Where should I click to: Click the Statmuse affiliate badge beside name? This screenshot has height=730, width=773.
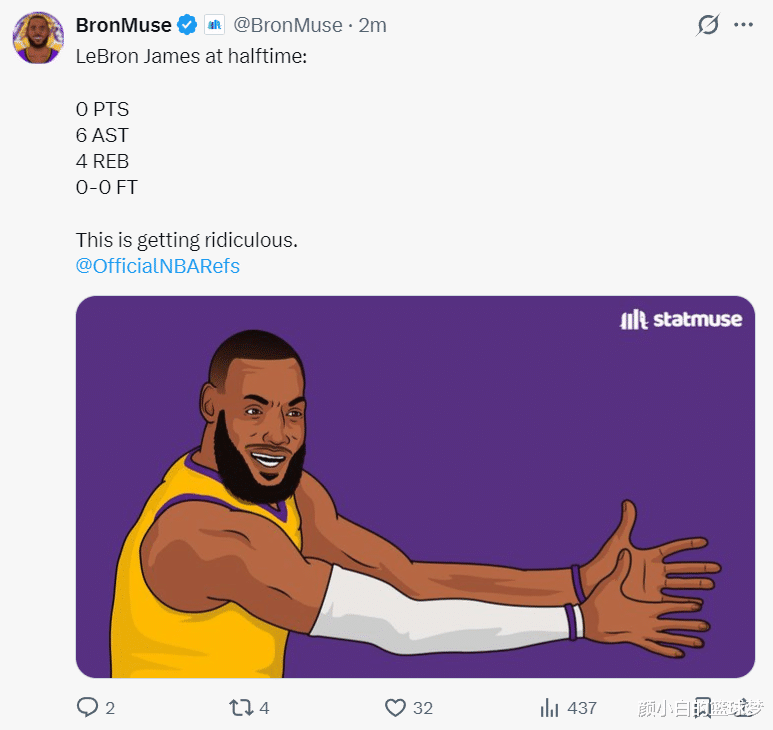215,25
